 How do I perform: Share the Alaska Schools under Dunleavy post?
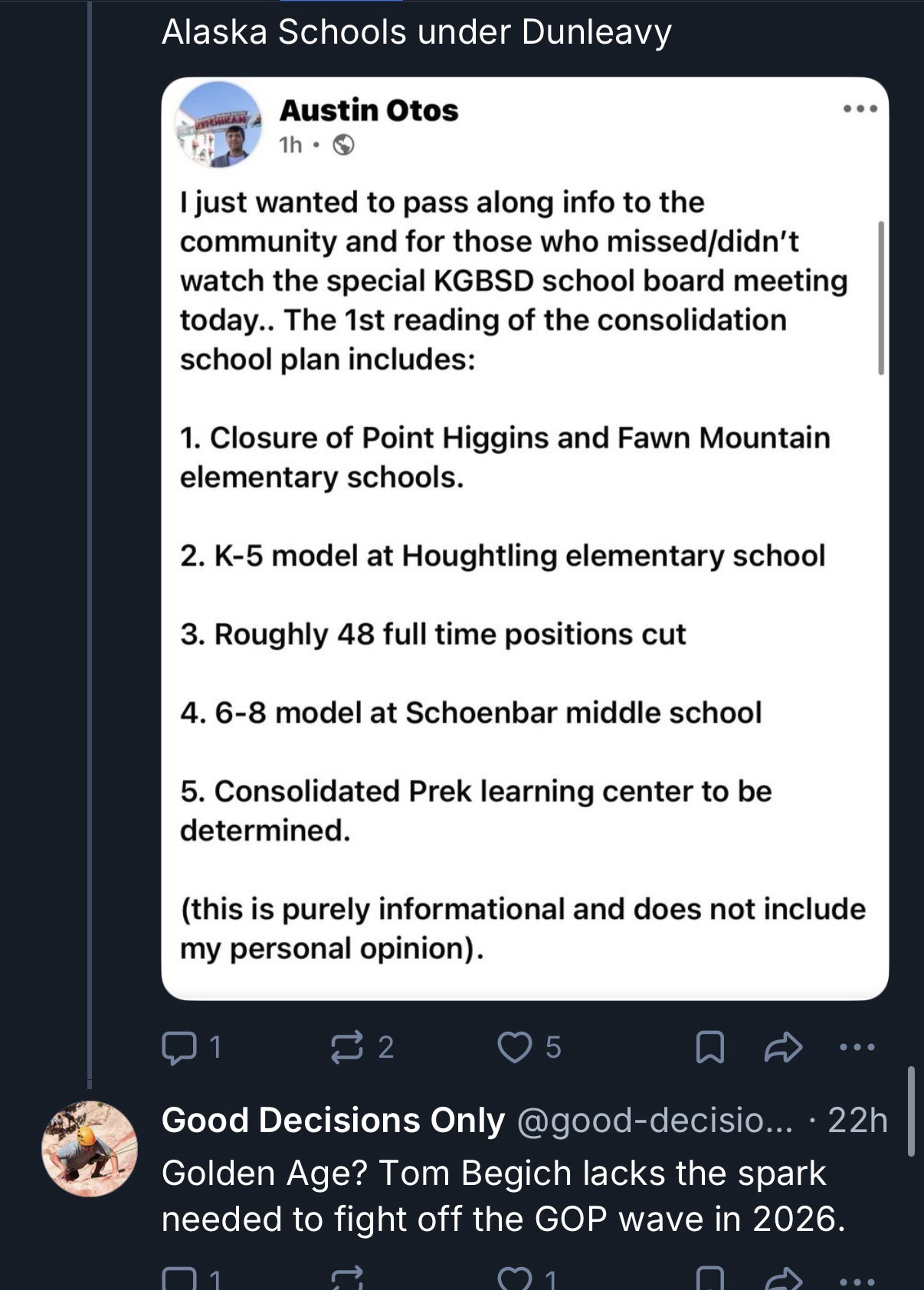coord(783,1047)
